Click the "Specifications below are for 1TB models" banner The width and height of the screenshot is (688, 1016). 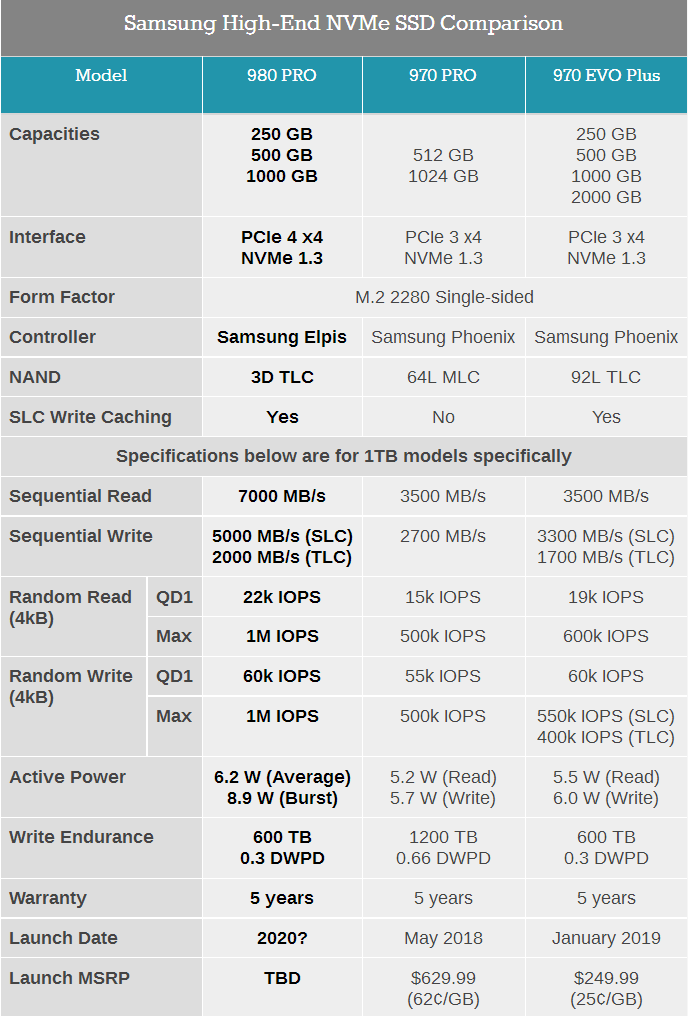(343, 456)
